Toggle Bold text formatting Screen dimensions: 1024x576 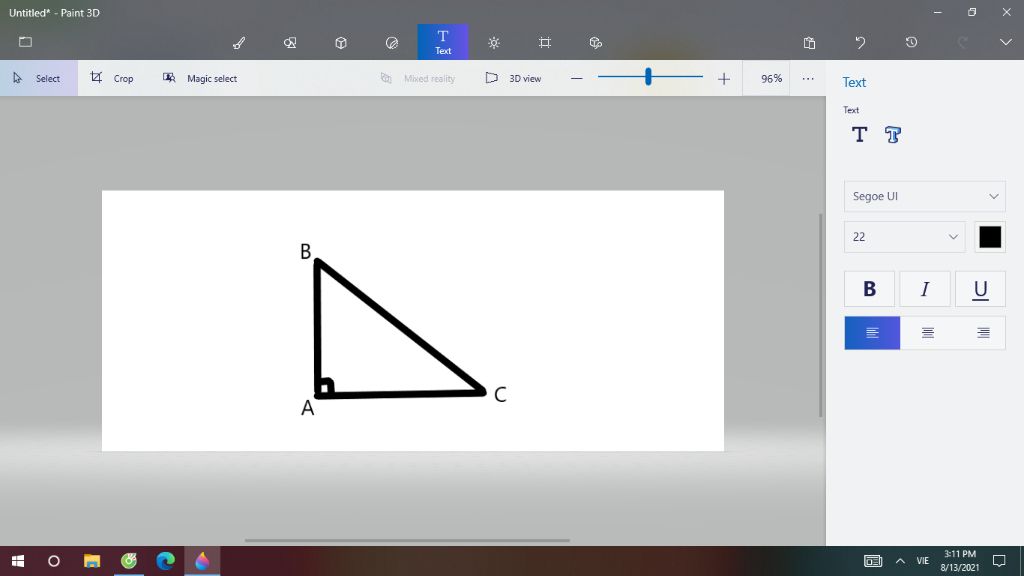(x=870, y=289)
